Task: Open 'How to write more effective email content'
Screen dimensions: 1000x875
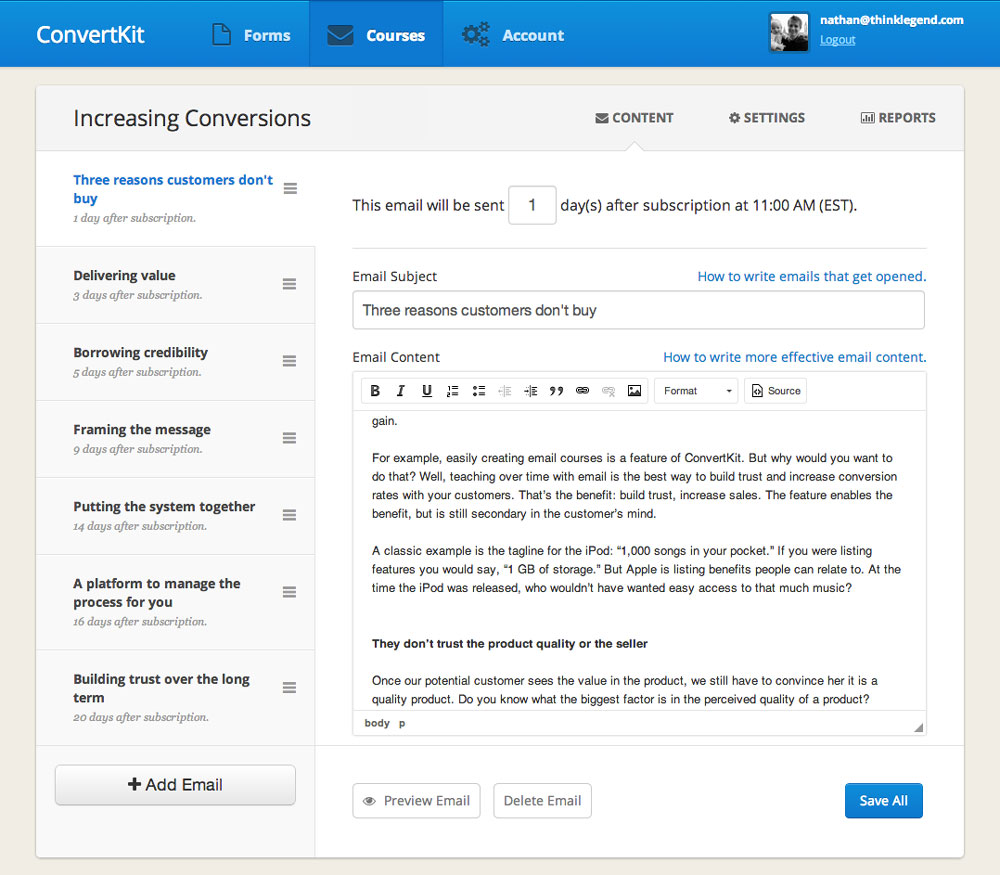Action: (795, 357)
